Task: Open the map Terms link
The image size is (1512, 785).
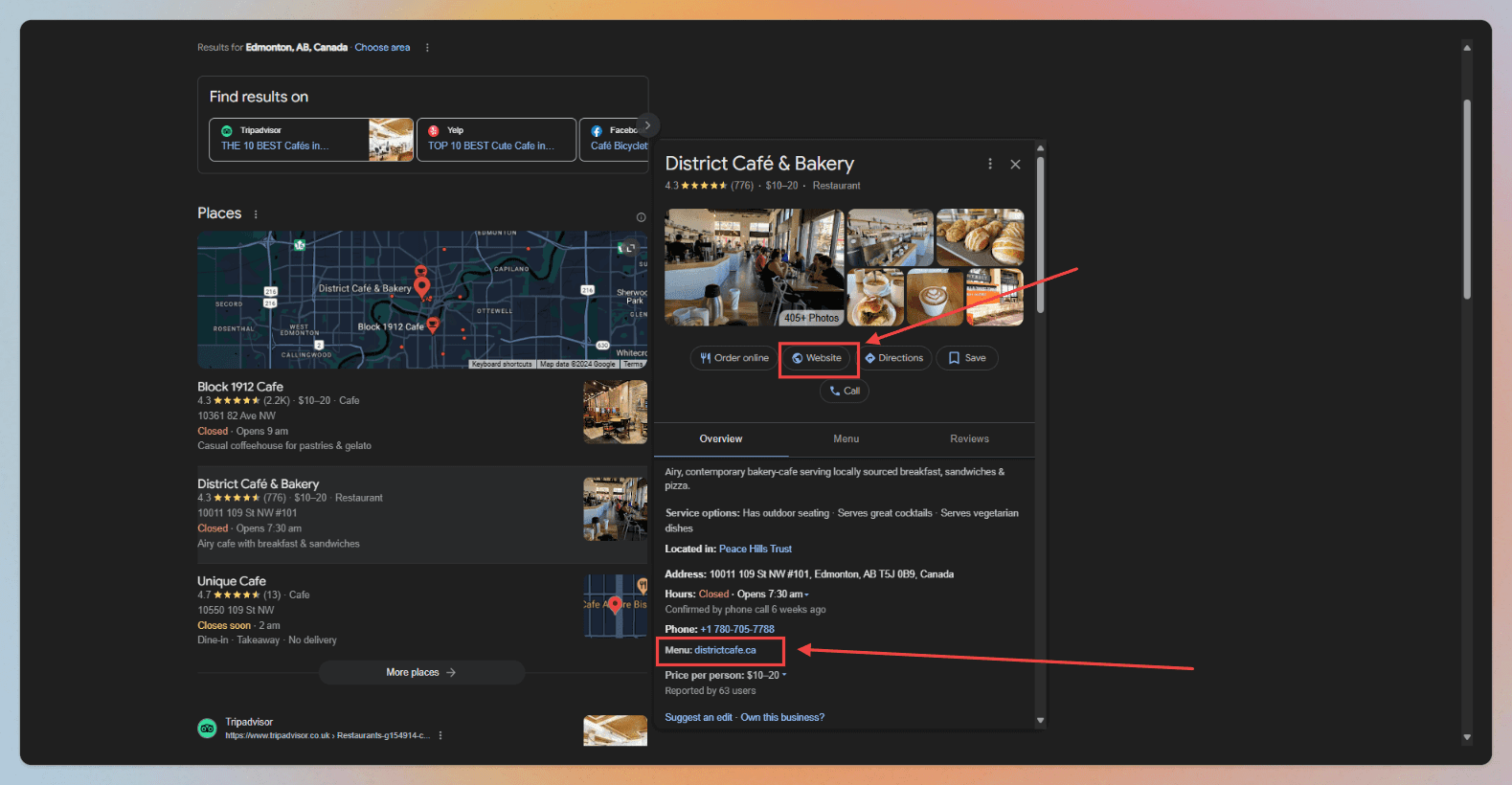Action: click(x=634, y=364)
